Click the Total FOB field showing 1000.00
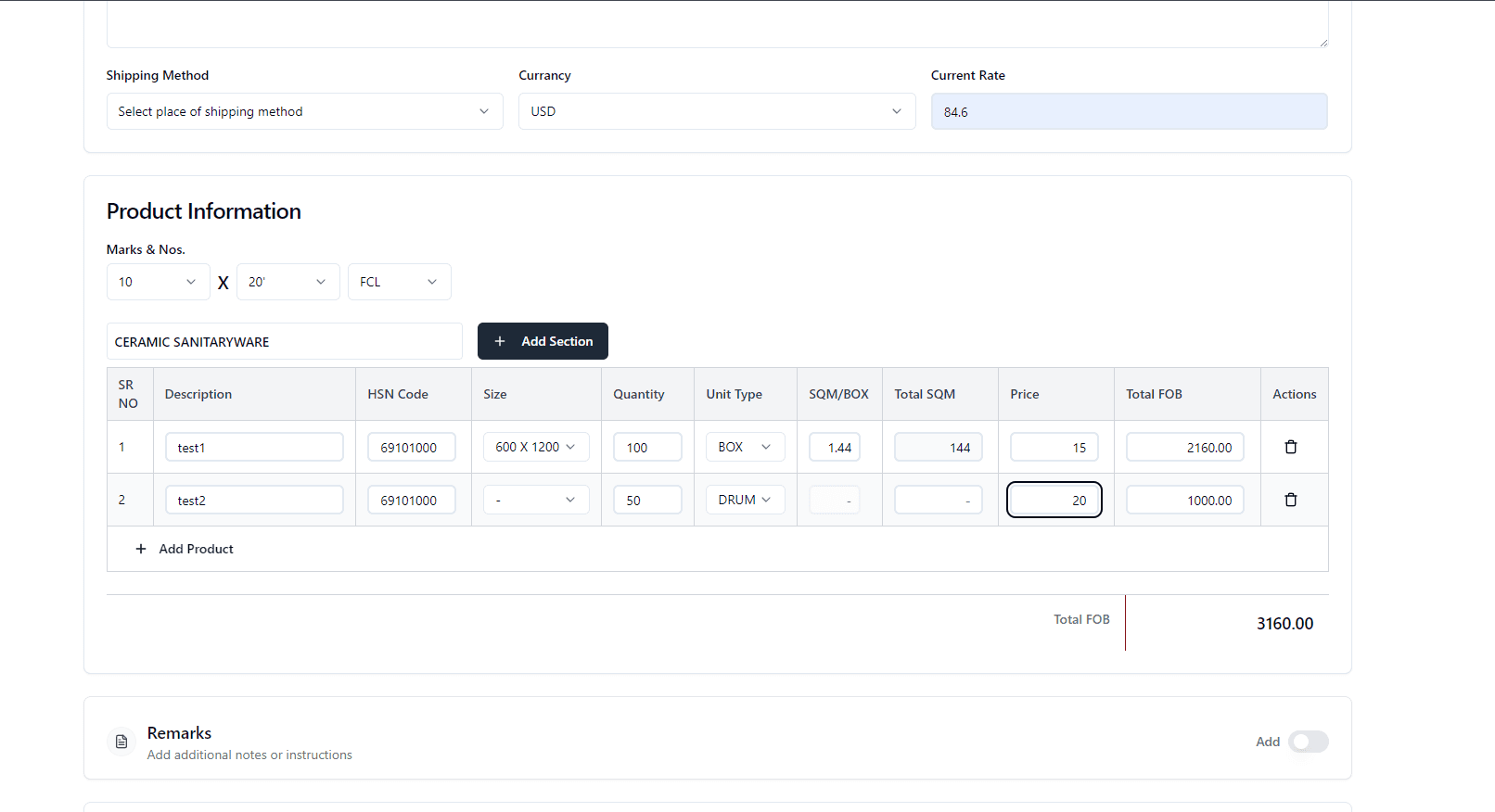 point(1185,500)
